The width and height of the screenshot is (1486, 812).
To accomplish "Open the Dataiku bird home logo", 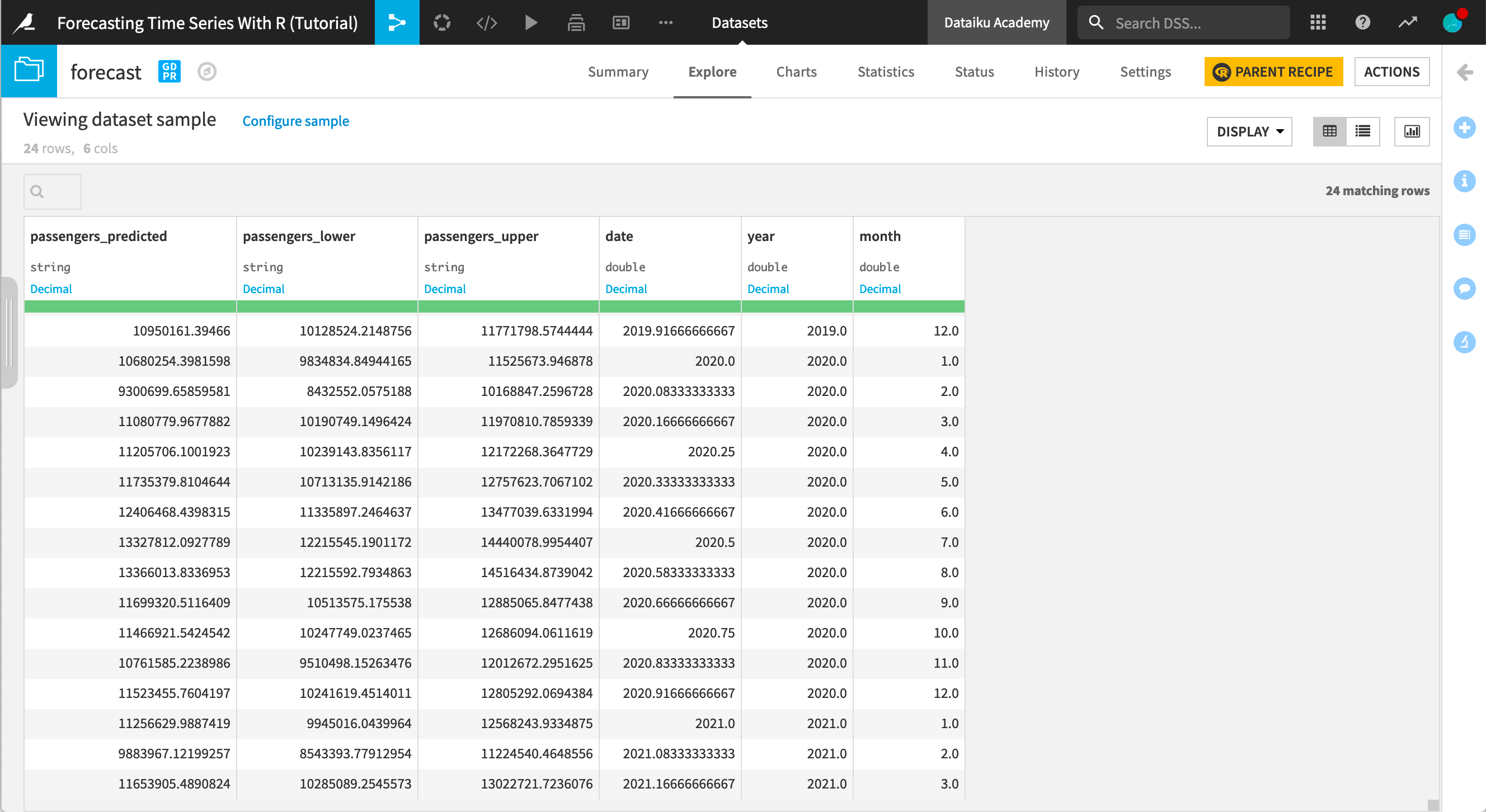I will 25,23.
